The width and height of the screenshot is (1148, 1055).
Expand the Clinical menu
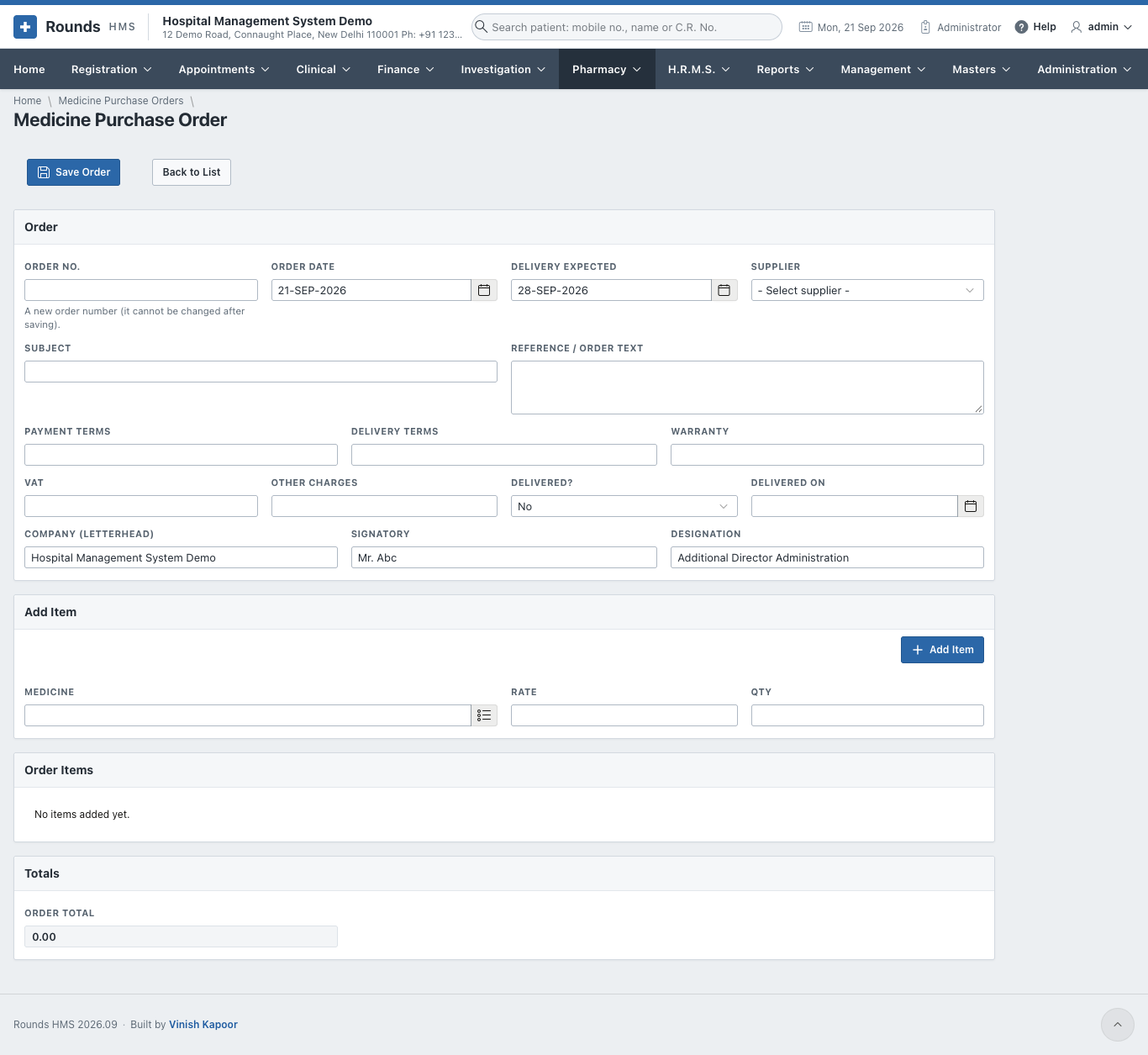tap(324, 69)
